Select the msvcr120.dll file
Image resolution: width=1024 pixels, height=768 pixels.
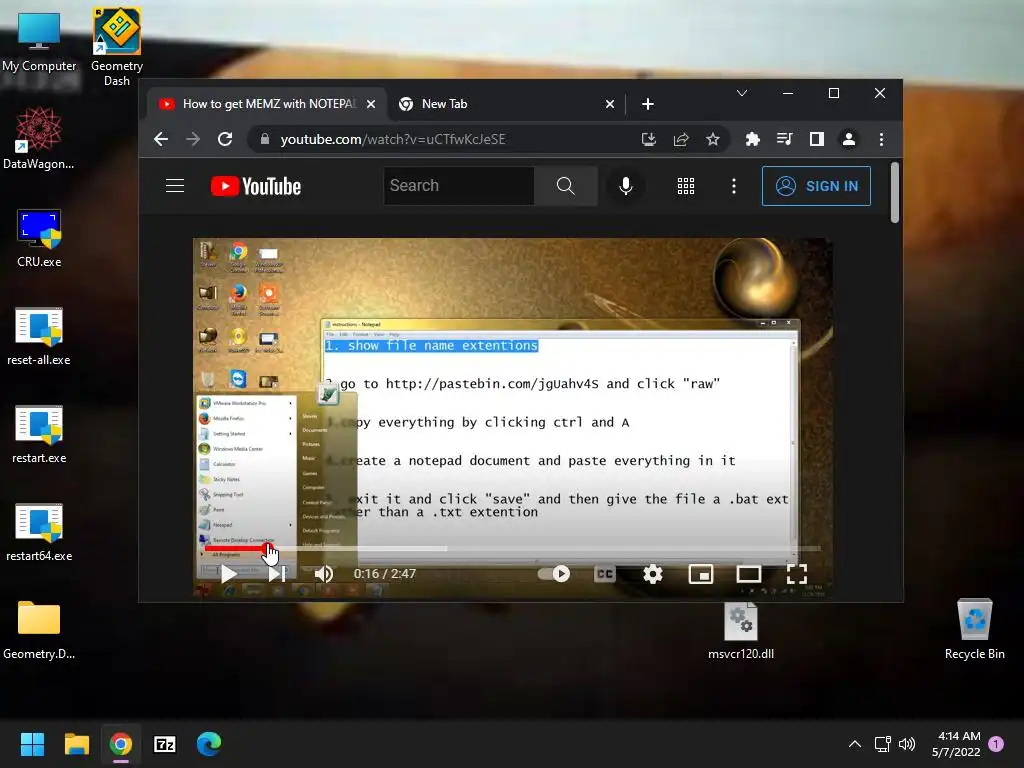click(x=741, y=631)
